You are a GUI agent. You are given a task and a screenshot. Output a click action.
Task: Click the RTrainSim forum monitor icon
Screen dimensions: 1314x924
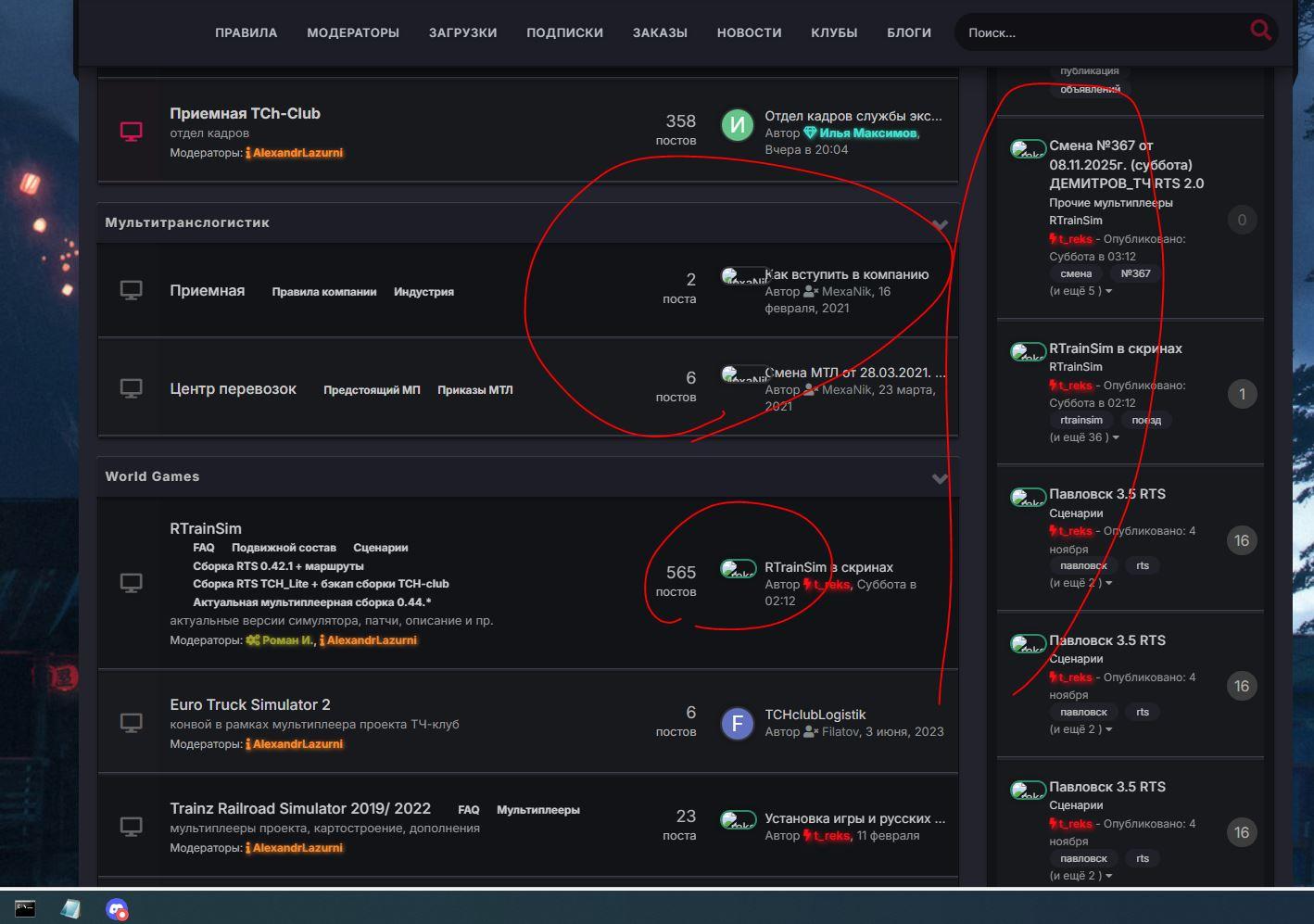point(132,583)
